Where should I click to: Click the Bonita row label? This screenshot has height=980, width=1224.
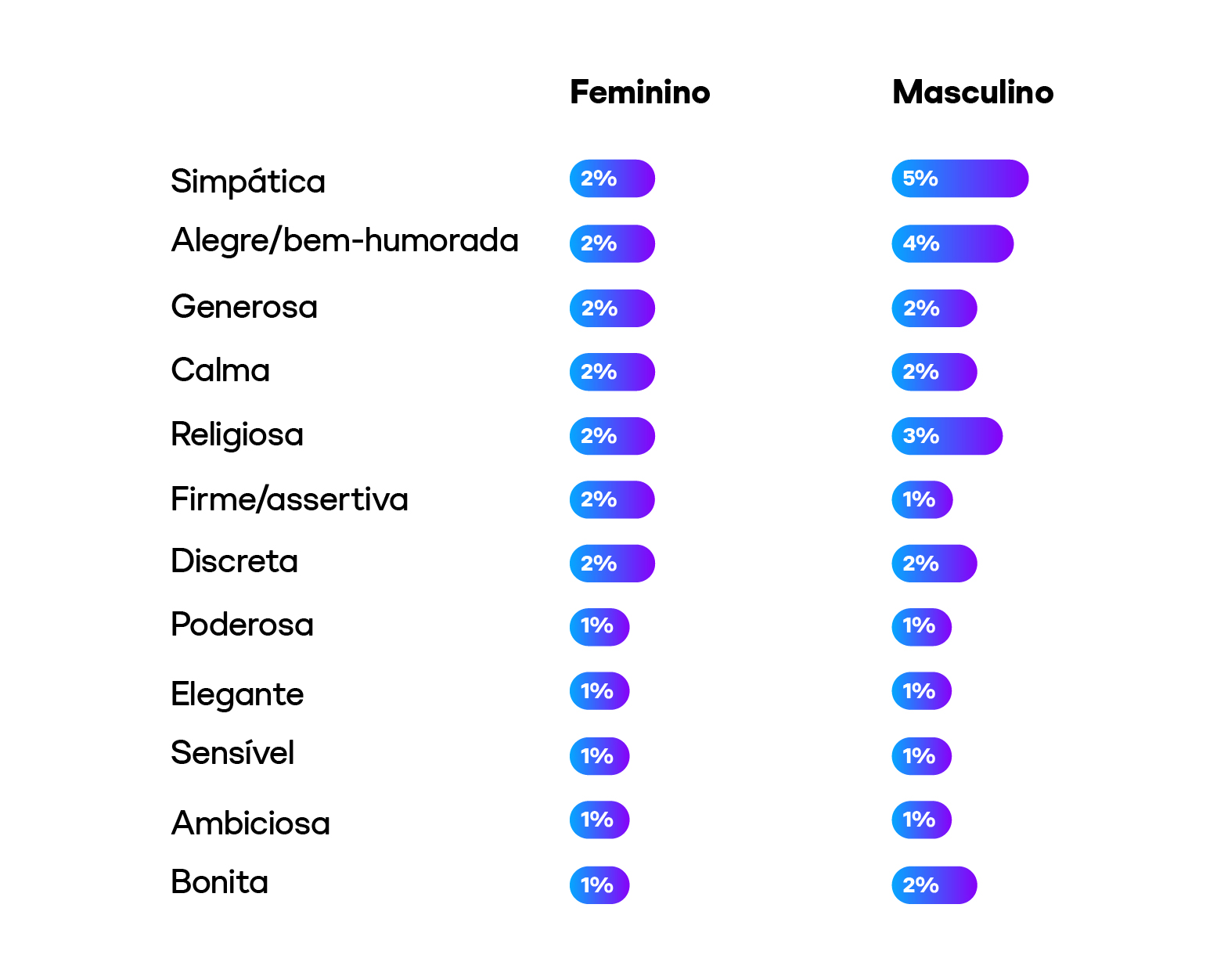219,882
